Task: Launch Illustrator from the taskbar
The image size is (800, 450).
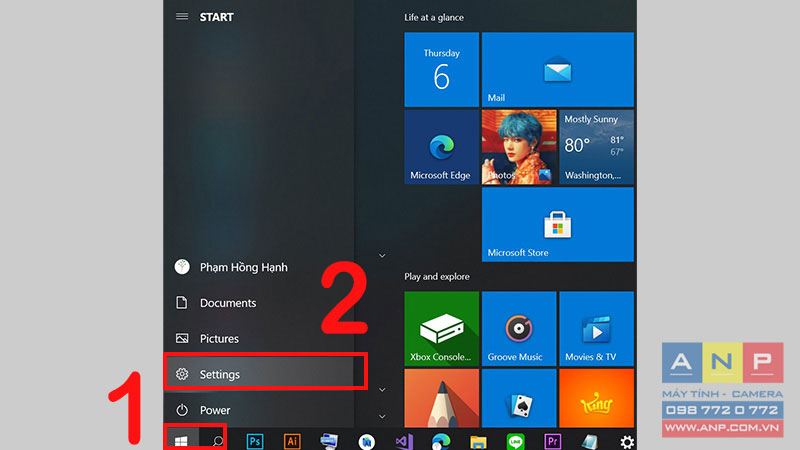Action: click(x=292, y=441)
